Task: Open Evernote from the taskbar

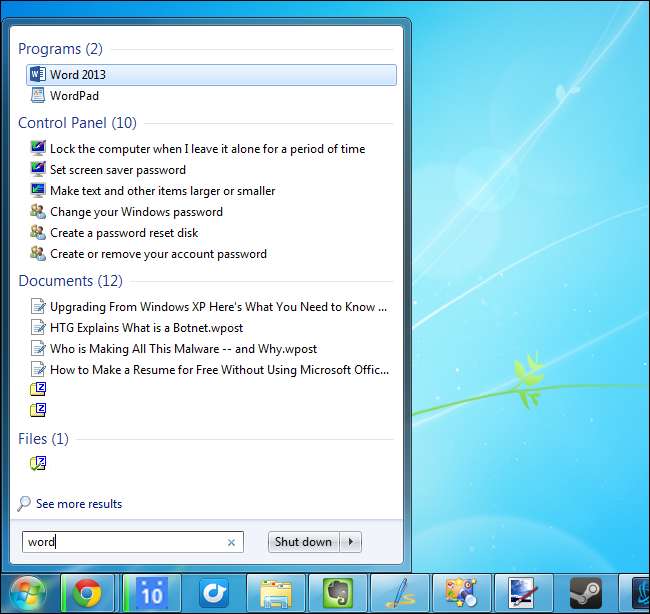Action: (x=335, y=594)
